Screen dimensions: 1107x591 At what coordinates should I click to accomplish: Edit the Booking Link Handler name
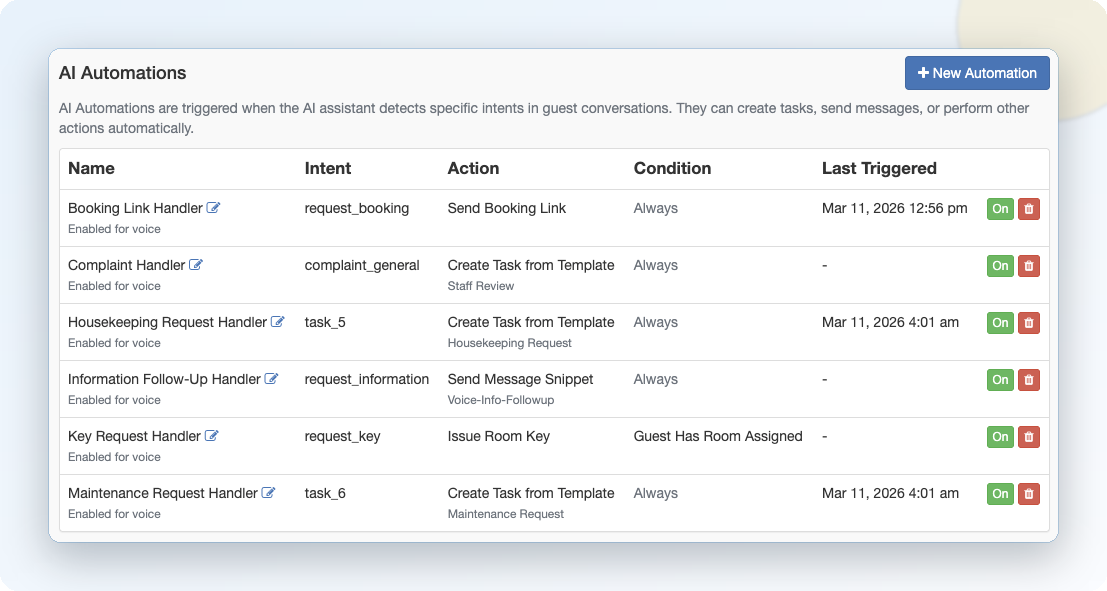(213, 208)
